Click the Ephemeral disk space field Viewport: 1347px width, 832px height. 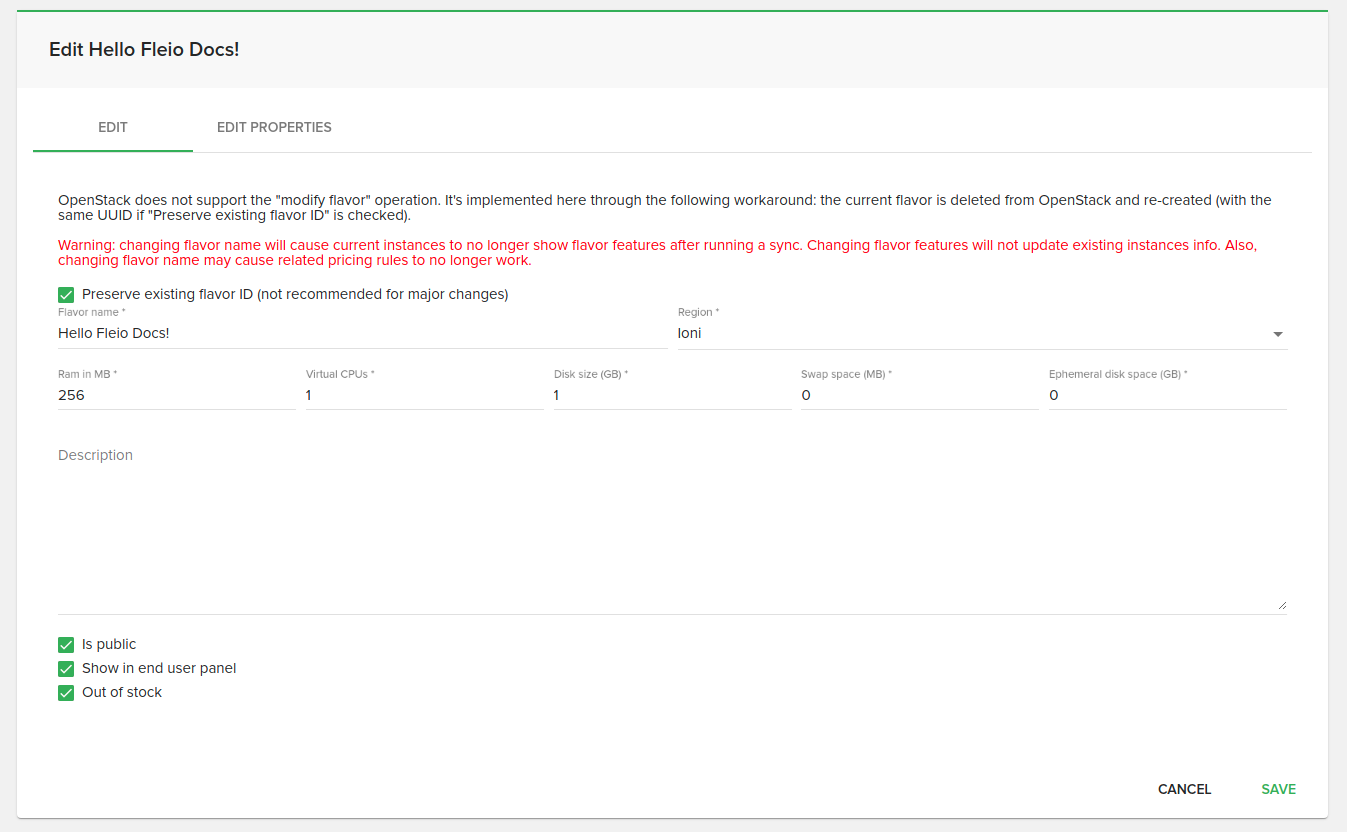click(x=1167, y=396)
